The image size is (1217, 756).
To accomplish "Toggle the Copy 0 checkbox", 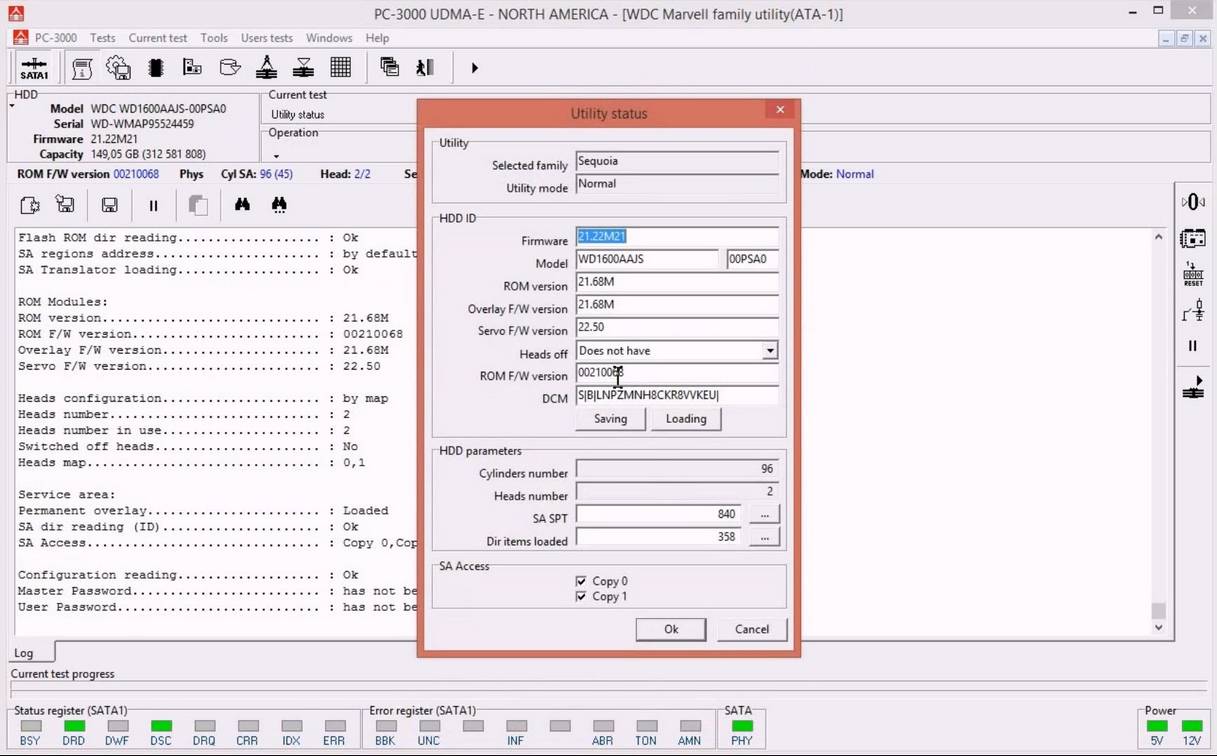I will (581, 581).
